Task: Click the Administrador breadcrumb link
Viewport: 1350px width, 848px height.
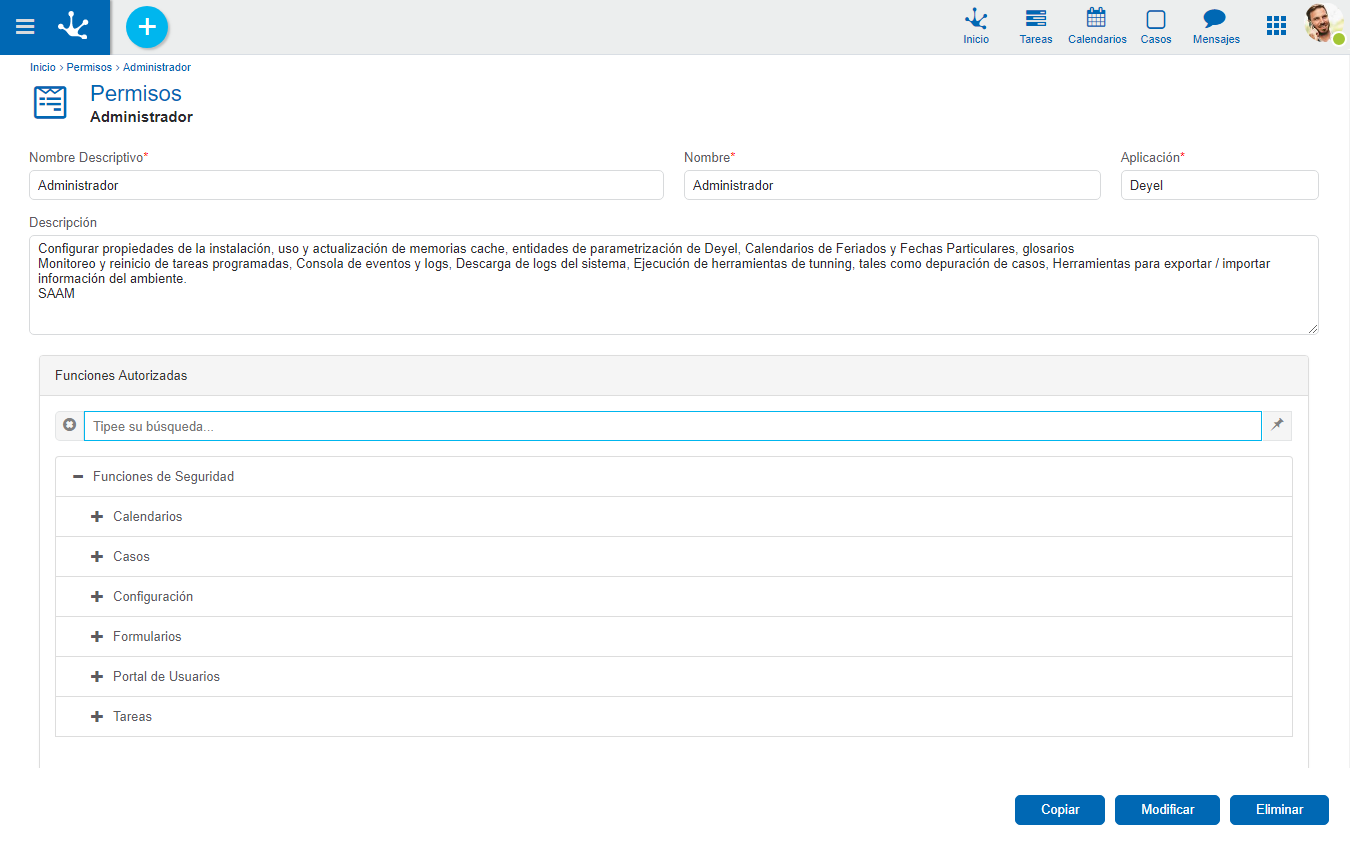Action: point(157,67)
